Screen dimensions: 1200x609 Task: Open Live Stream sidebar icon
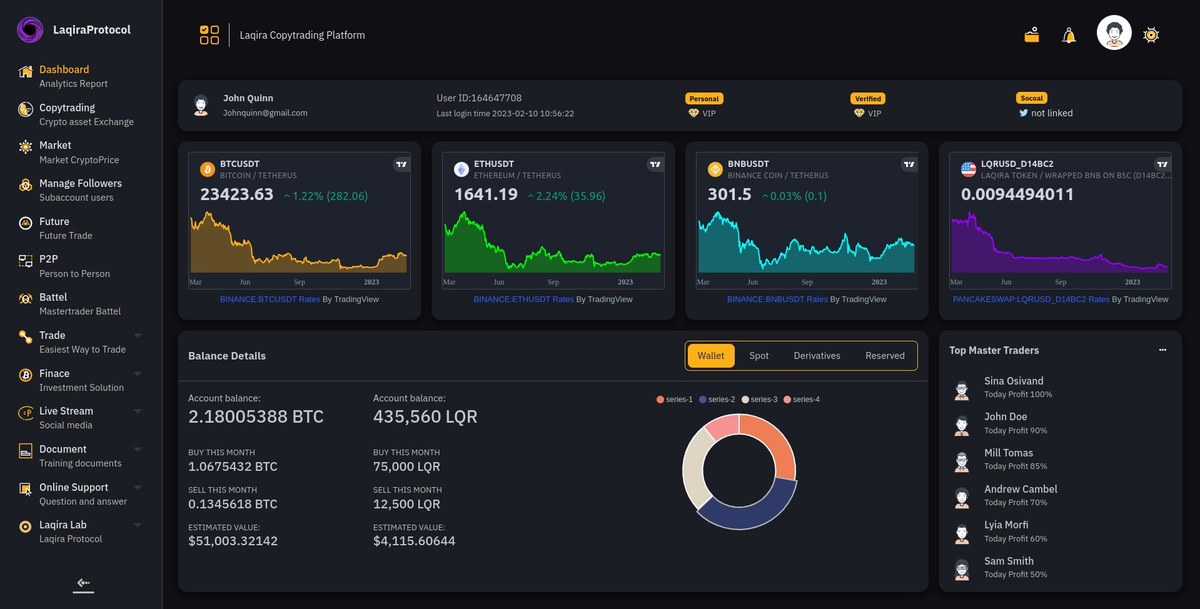[x=25, y=414]
